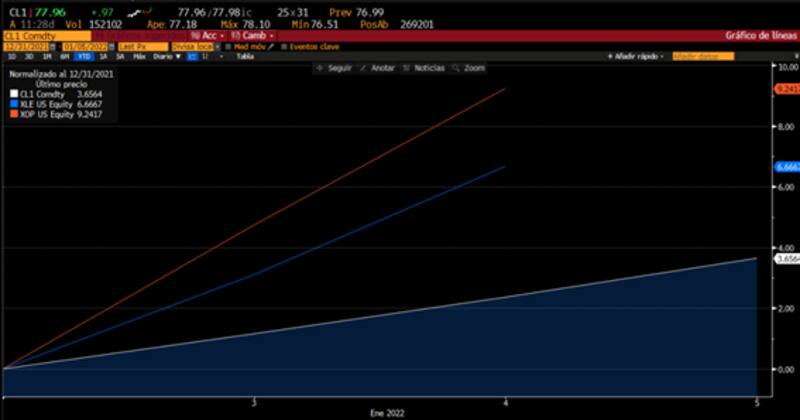Click the Tabla view button
The image size is (800, 420).
point(244,57)
